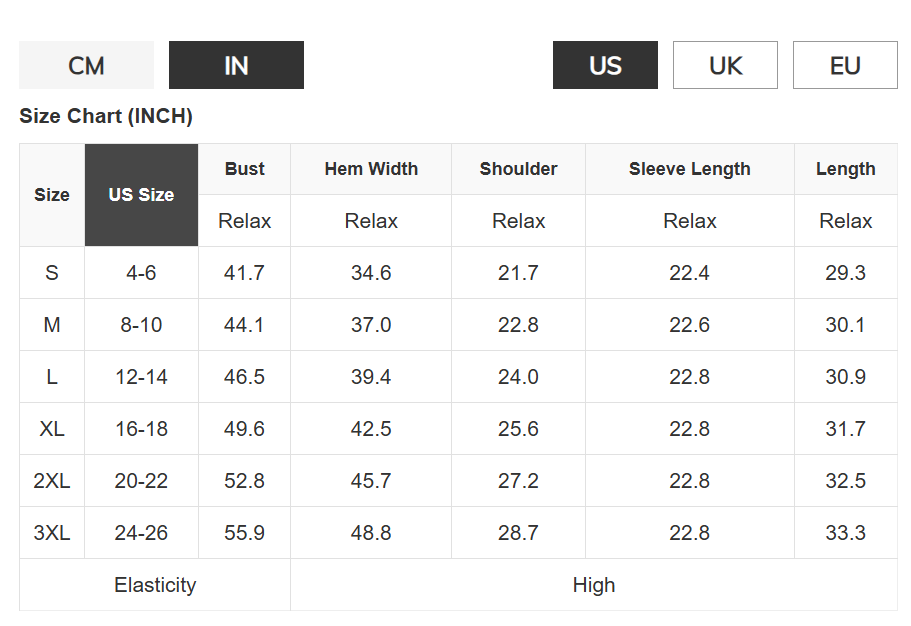Select the IN unit toggle
The width and height of the screenshot is (911, 626).
tap(236, 65)
